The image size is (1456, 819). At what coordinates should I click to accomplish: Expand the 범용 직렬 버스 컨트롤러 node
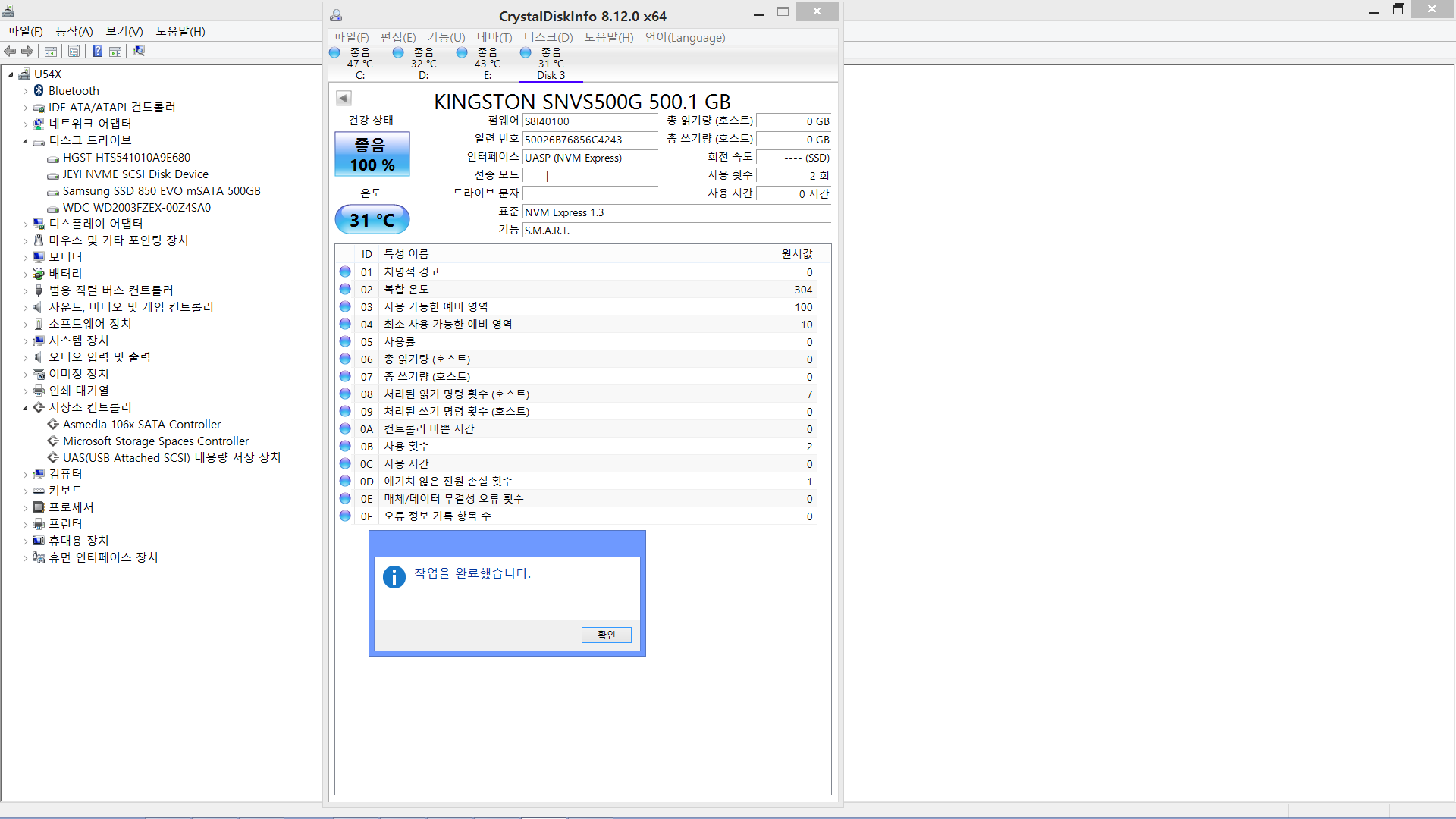pyautogui.click(x=25, y=291)
